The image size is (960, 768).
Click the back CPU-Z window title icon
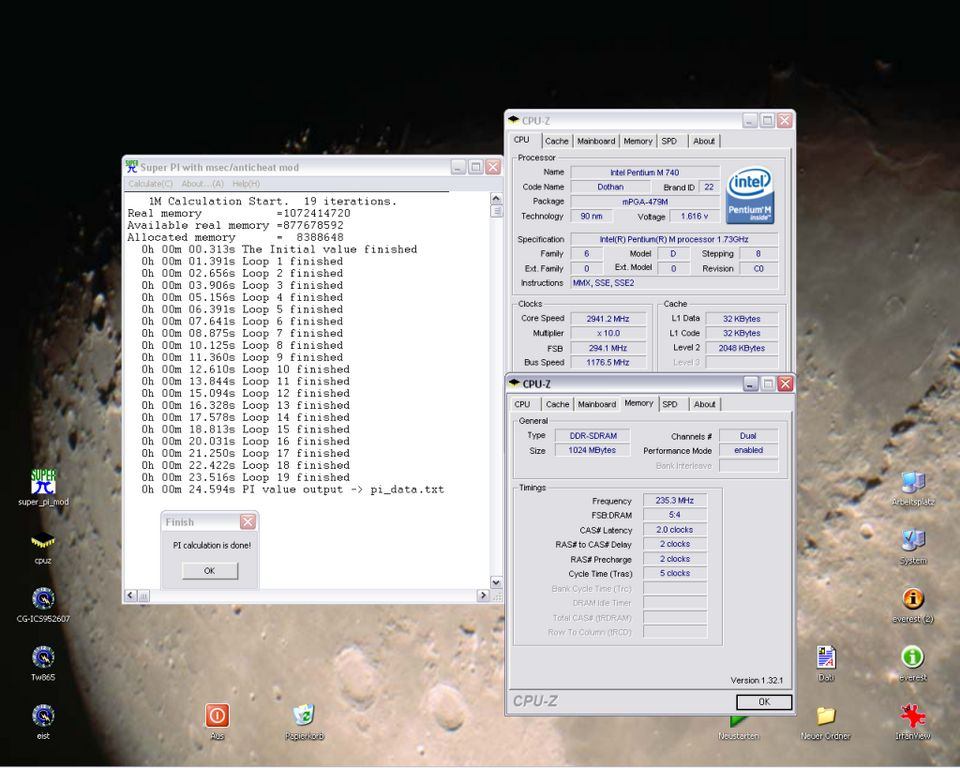(x=514, y=120)
